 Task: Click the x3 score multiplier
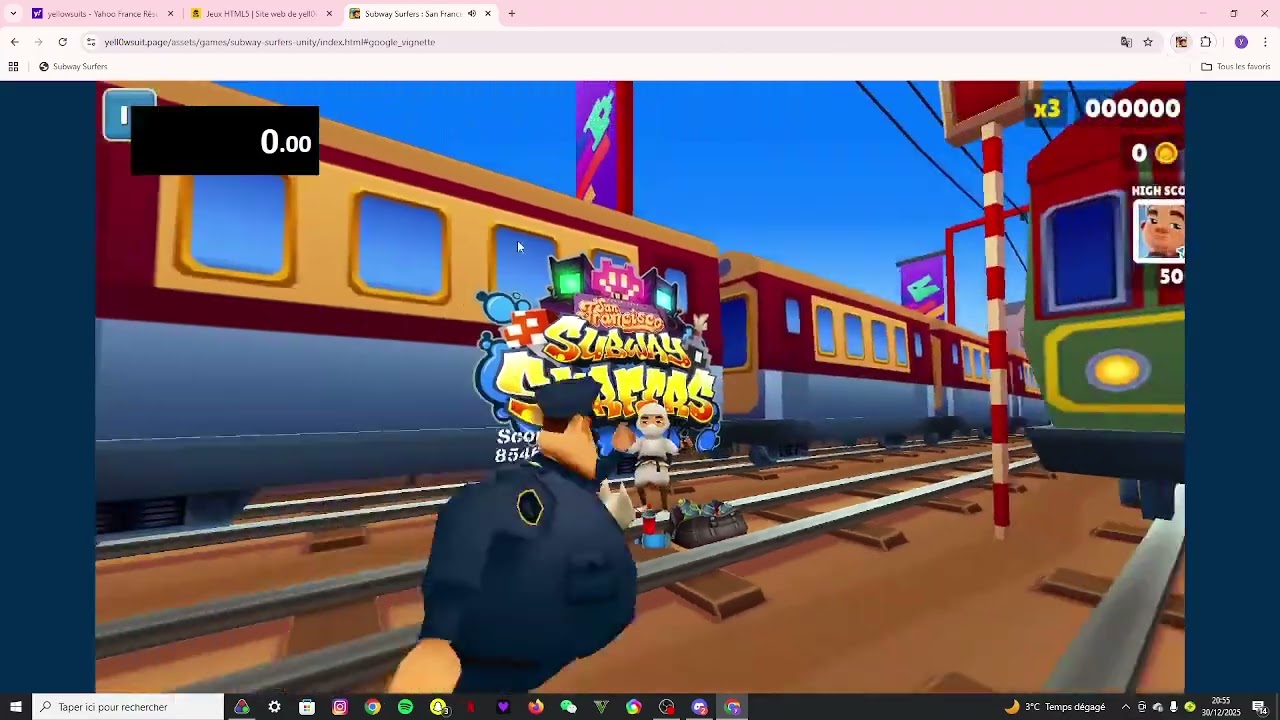(x=1046, y=108)
